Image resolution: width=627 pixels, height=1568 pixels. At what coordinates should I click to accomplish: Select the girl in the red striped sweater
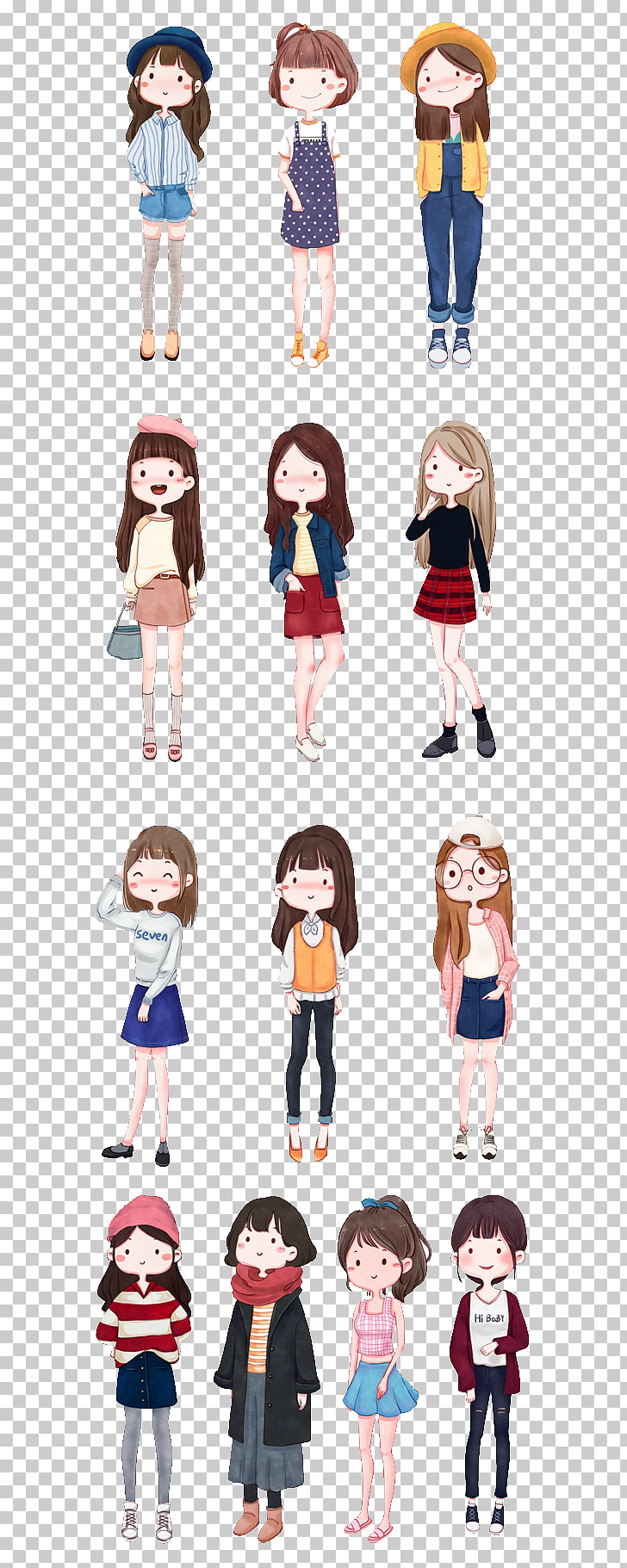[143, 1368]
